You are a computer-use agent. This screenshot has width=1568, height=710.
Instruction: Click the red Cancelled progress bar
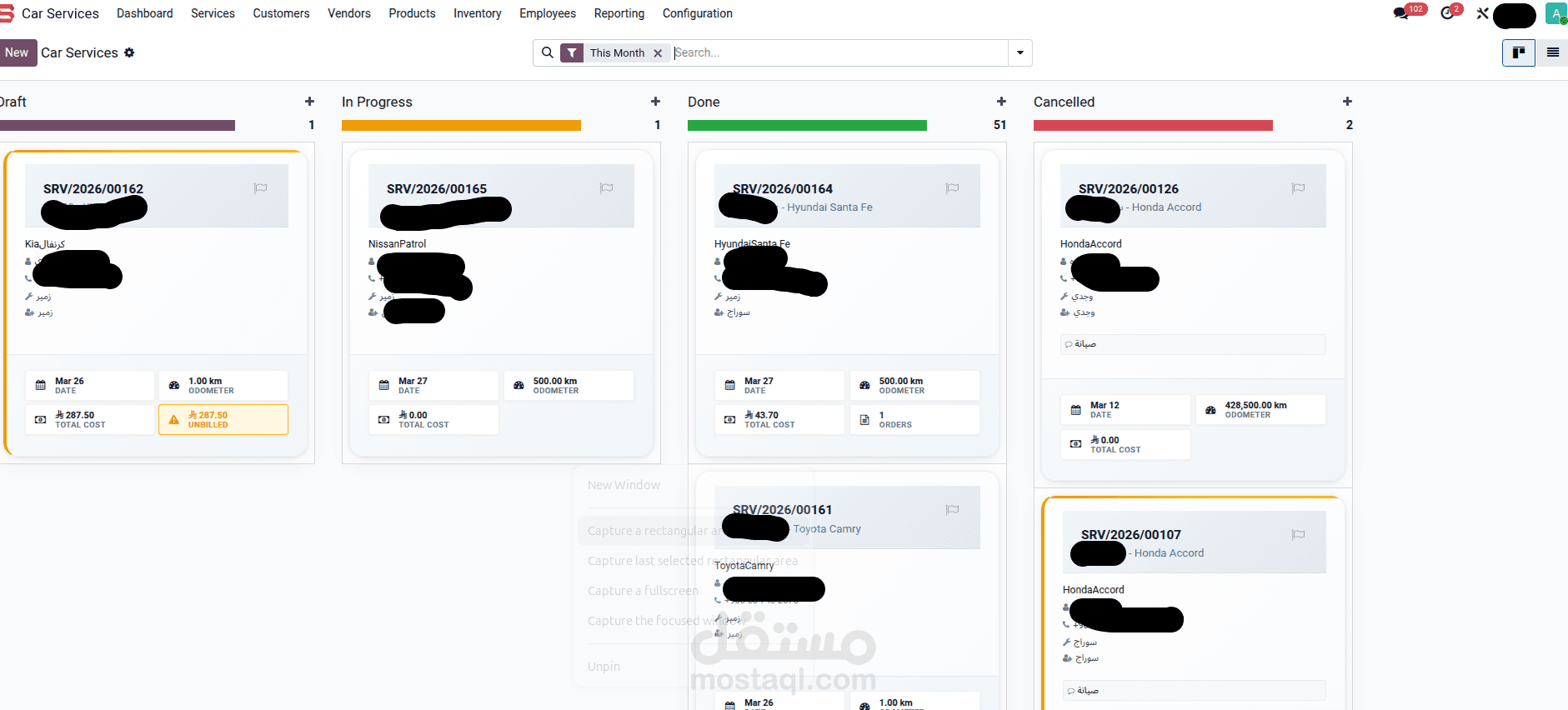click(1153, 126)
